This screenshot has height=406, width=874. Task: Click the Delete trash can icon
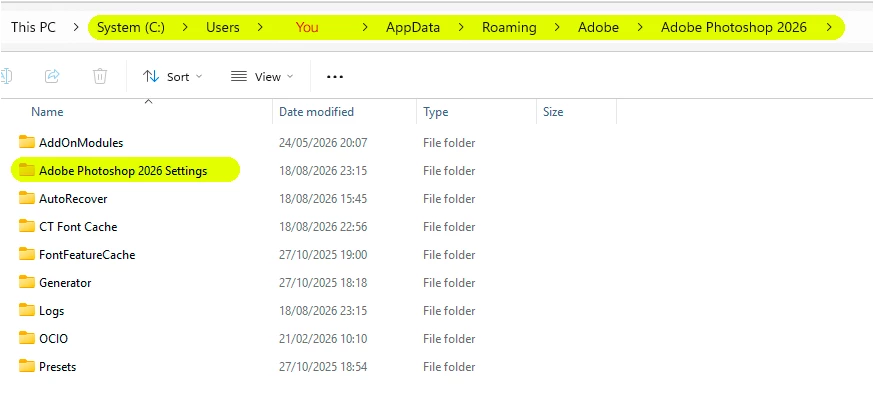tap(100, 76)
